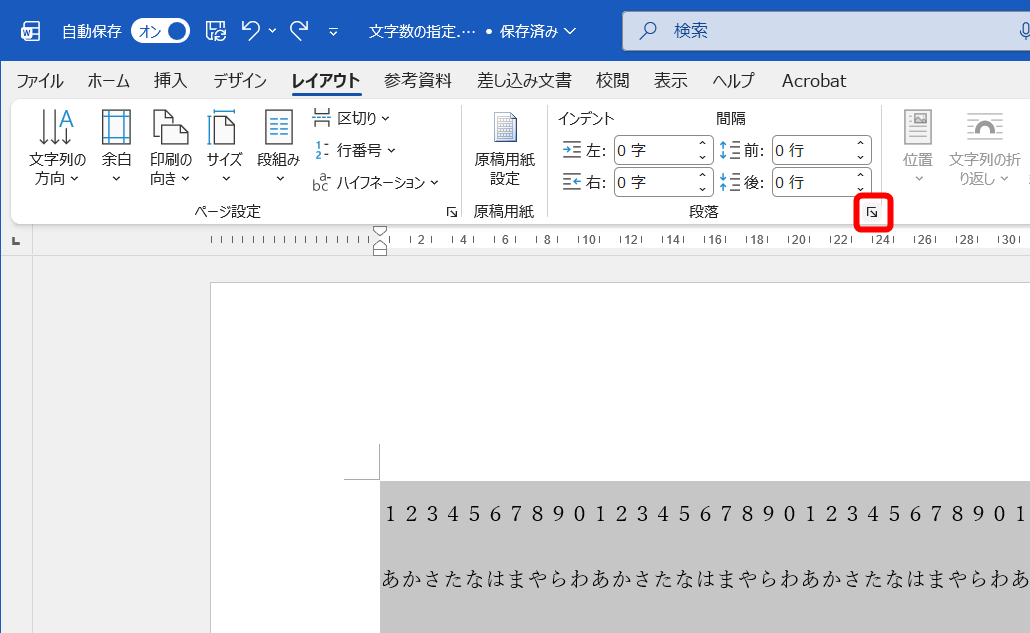Viewport: 1030px width, 633px height.
Task: Decrease right indent with down arrow
Action: click(702, 189)
